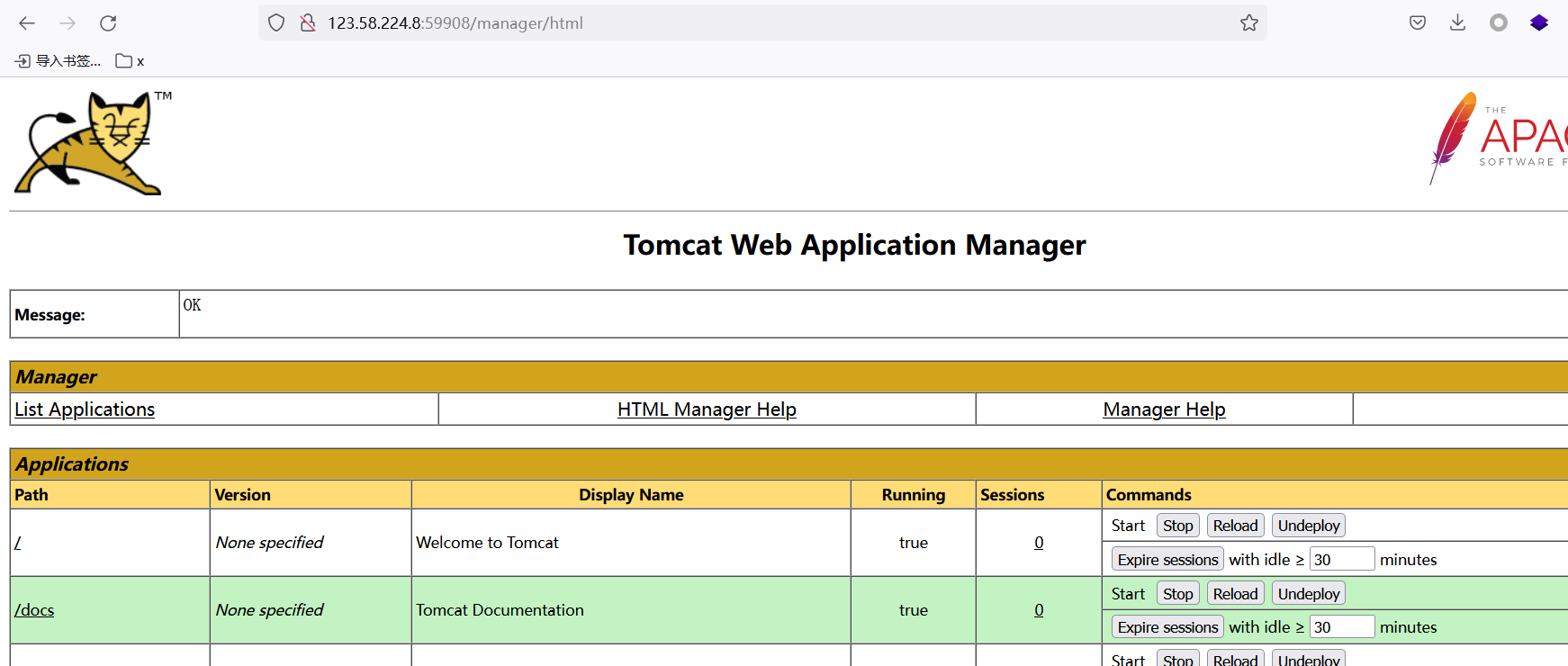Viewport: 1568px width, 666px height.
Task: Click the import bookmarks icon
Action: pyautogui.click(x=23, y=61)
